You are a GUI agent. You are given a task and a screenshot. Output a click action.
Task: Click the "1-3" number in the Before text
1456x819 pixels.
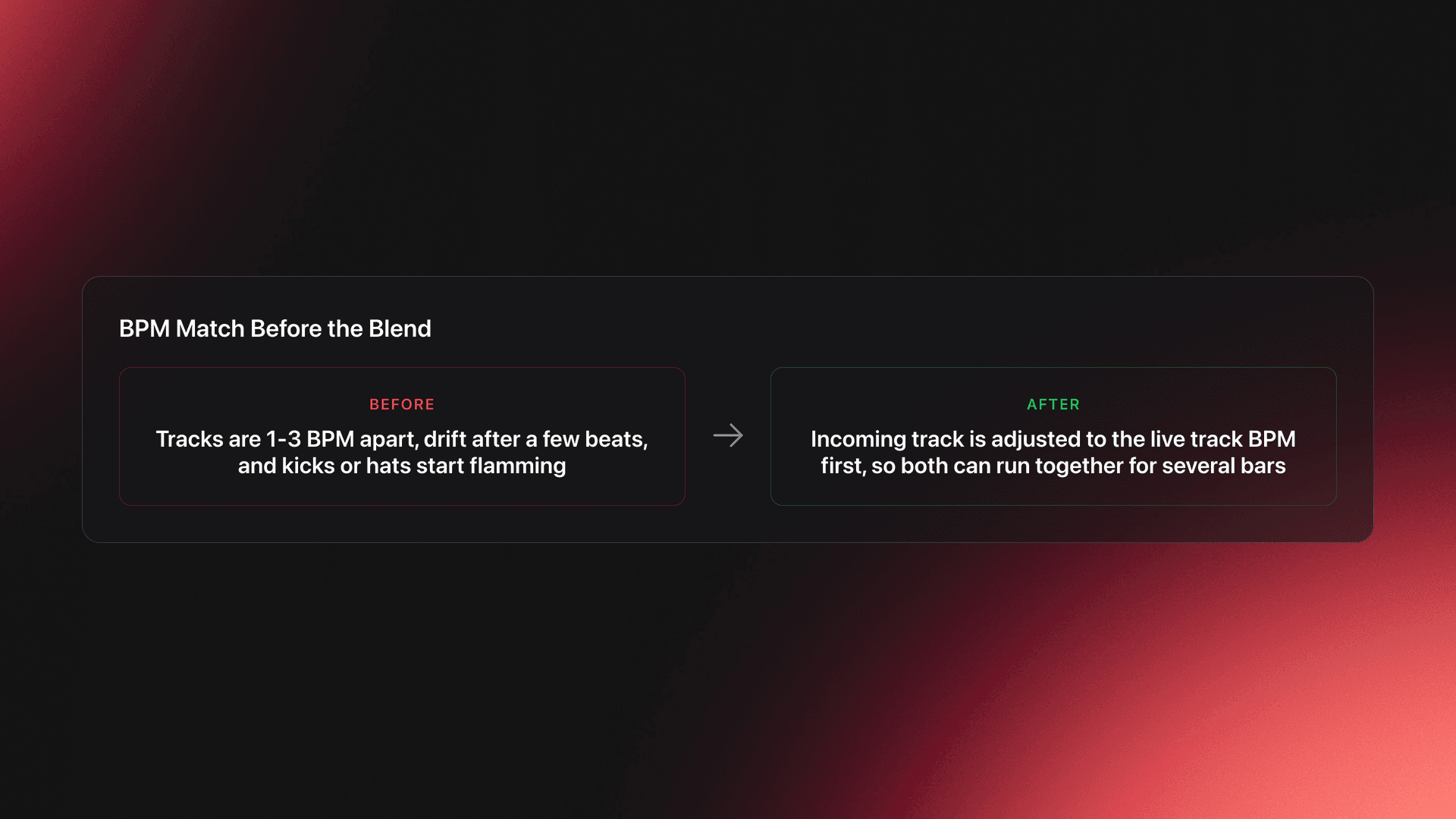pyautogui.click(x=284, y=439)
